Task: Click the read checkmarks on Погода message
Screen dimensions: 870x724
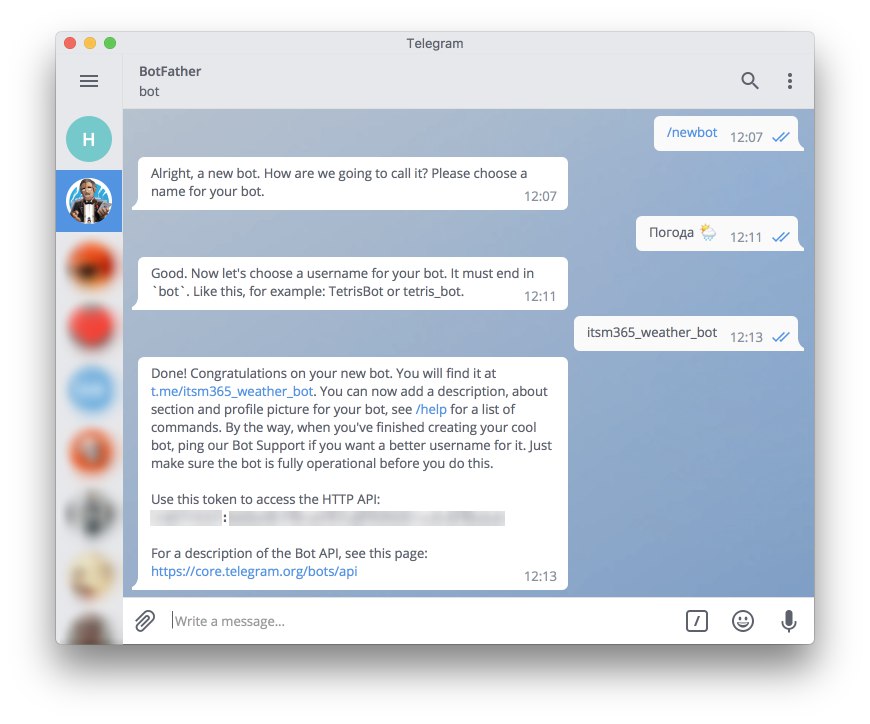Action: [x=781, y=237]
